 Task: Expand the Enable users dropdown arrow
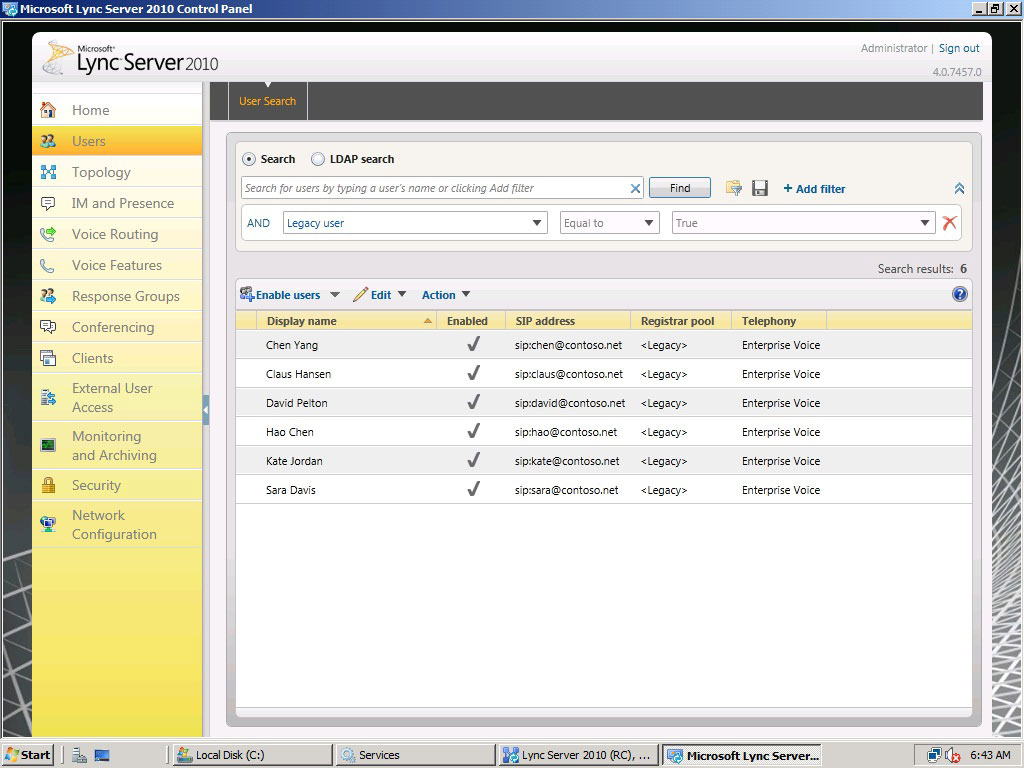(334, 295)
